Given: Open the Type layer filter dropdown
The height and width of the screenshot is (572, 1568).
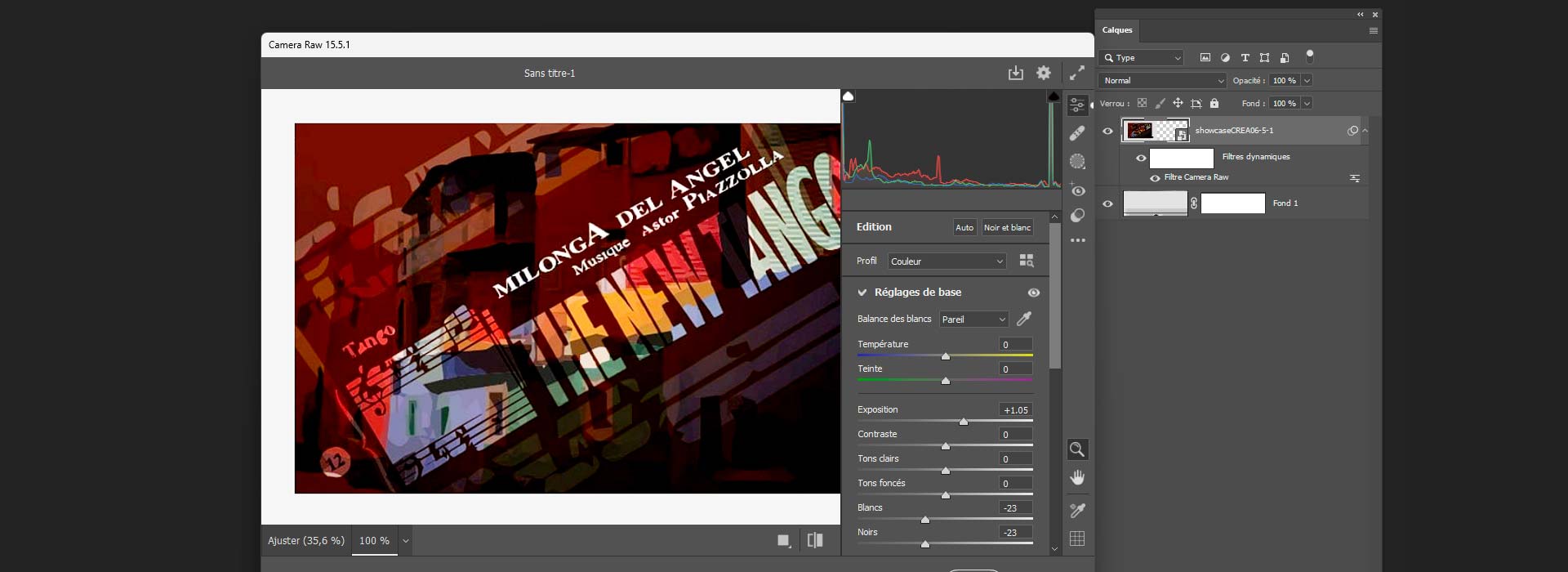Looking at the screenshot, I should (1141, 58).
